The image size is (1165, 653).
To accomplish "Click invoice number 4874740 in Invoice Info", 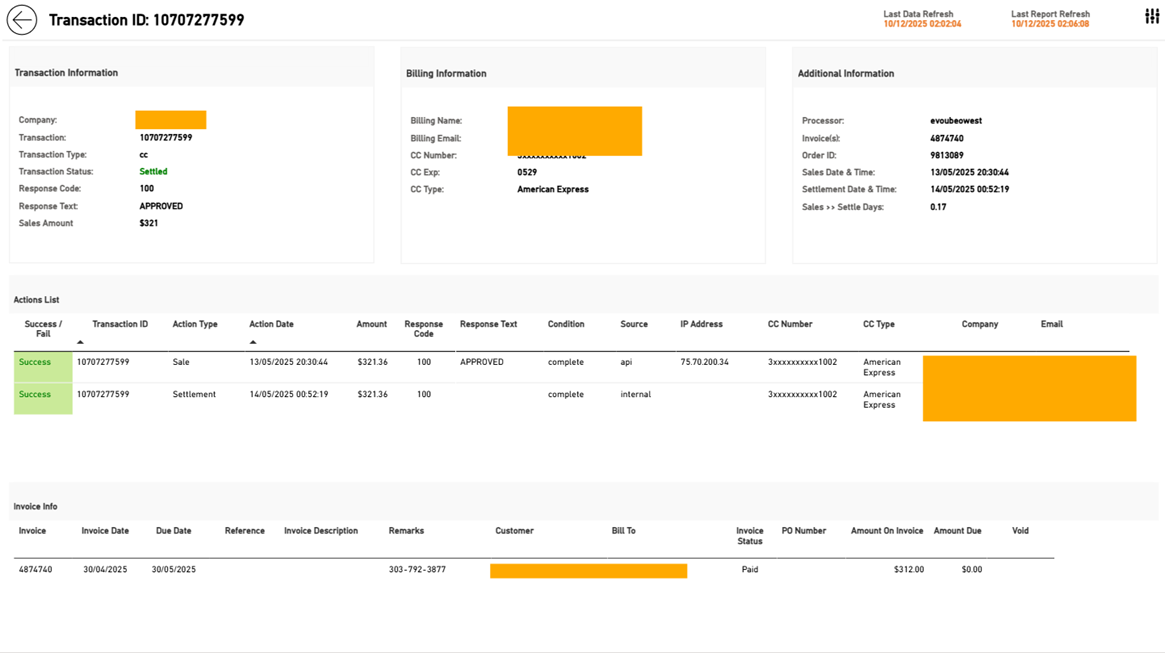I will (x=35, y=570).
